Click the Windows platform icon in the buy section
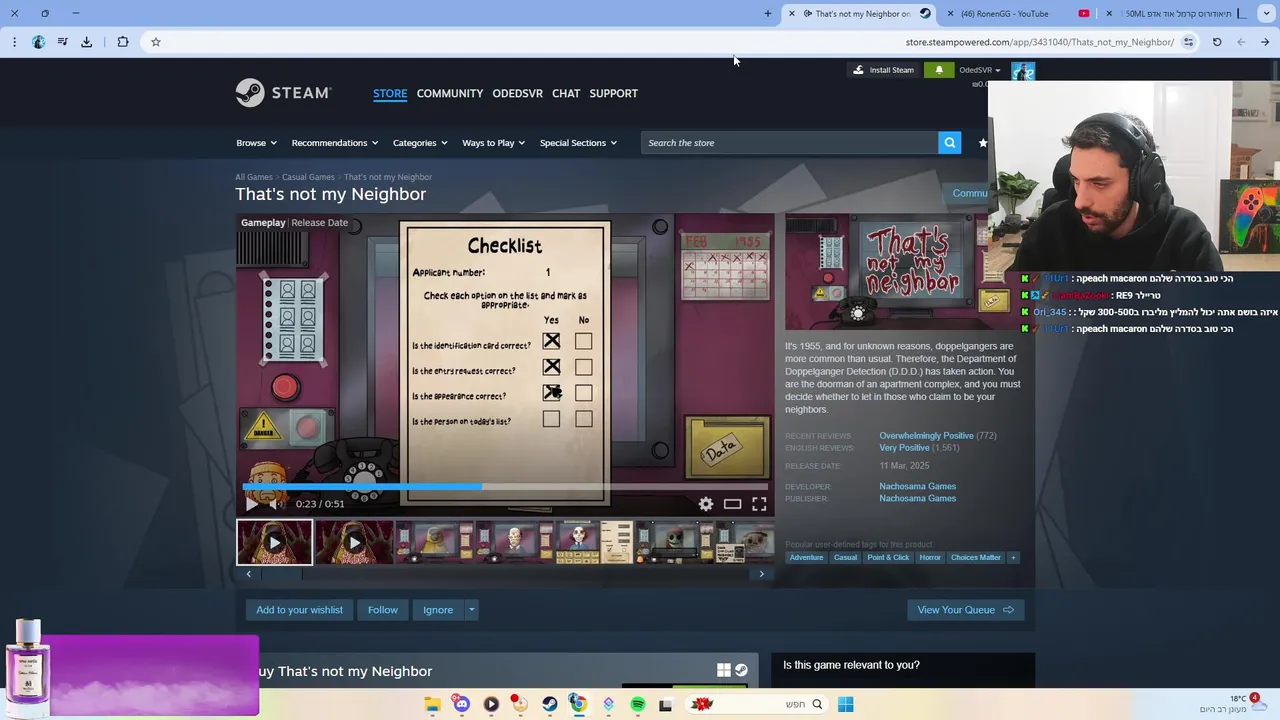 [724, 671]
